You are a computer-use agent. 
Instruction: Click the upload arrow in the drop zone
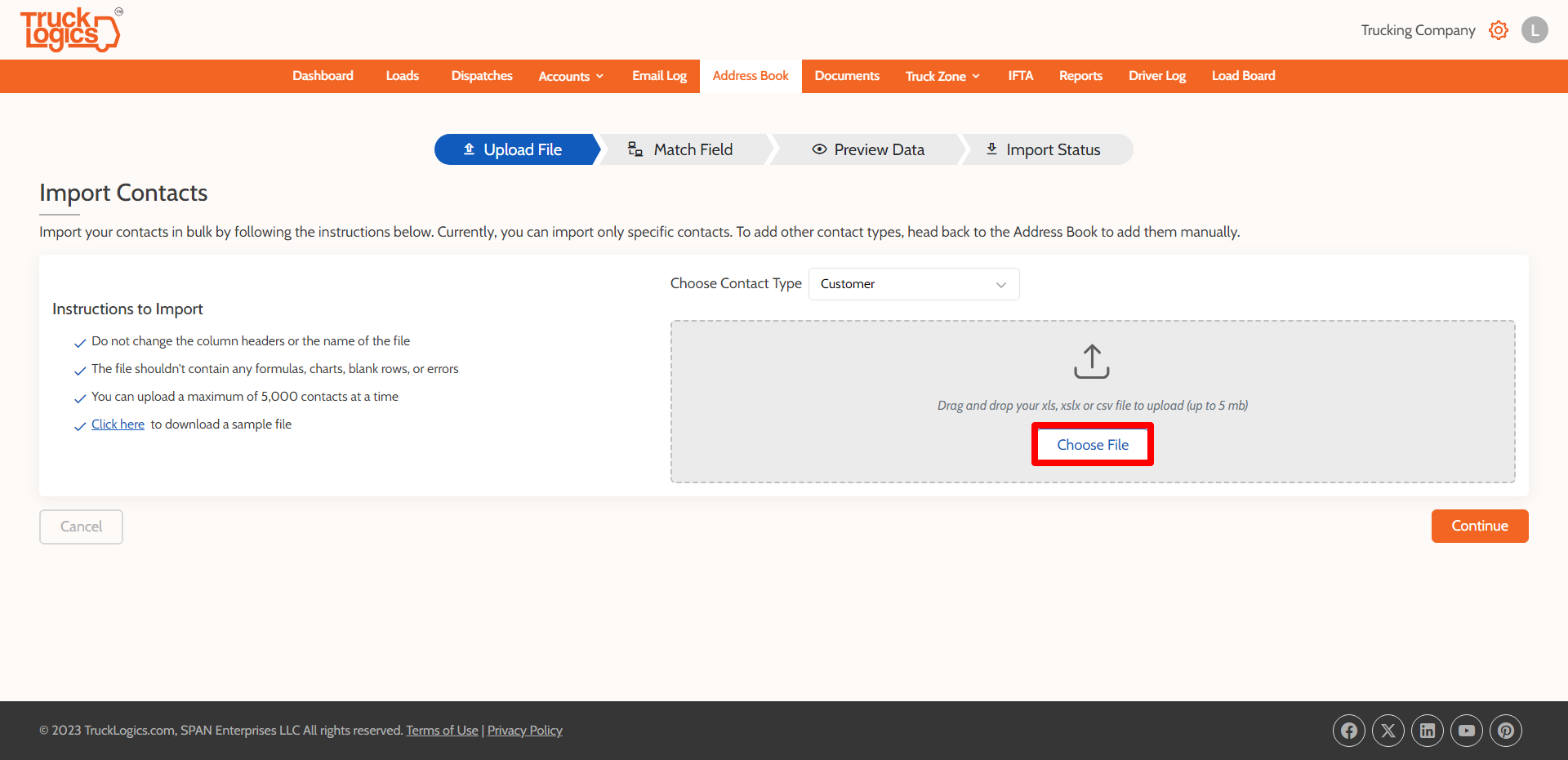1091,360
